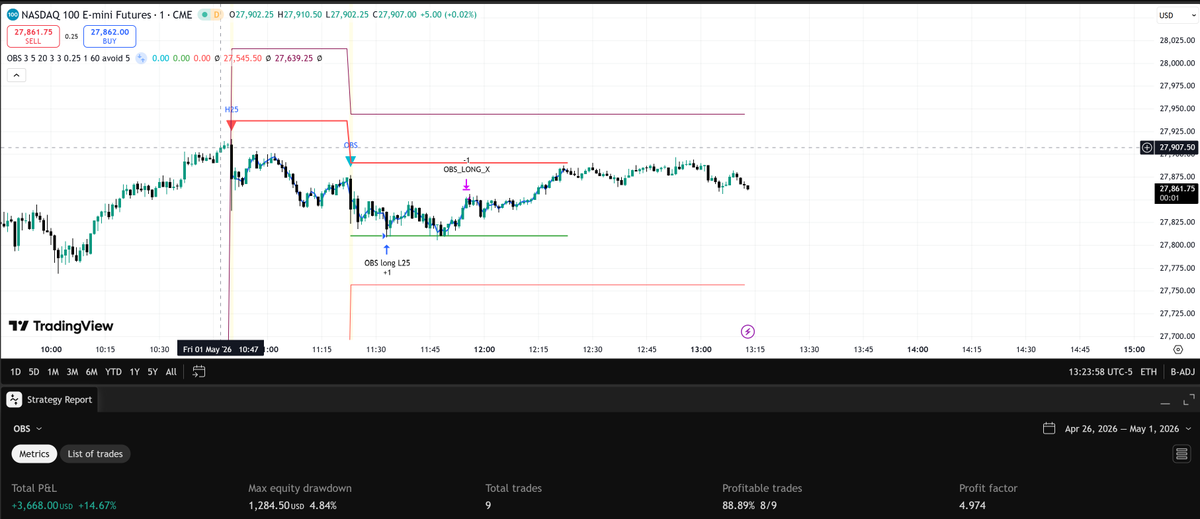Click the Strategy Report panel icon
Image resolution: width=1200 pixels, height=519 pixels.
click(14, 399)
